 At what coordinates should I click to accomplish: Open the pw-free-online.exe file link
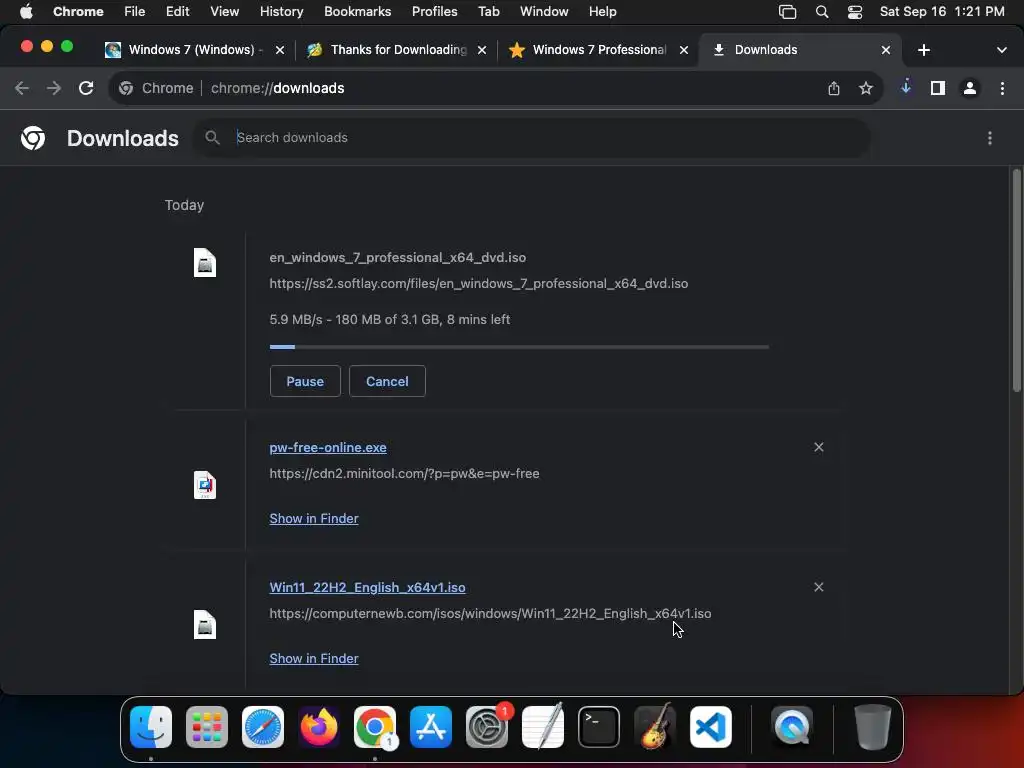pyautogui.click(x=328, y=447)
